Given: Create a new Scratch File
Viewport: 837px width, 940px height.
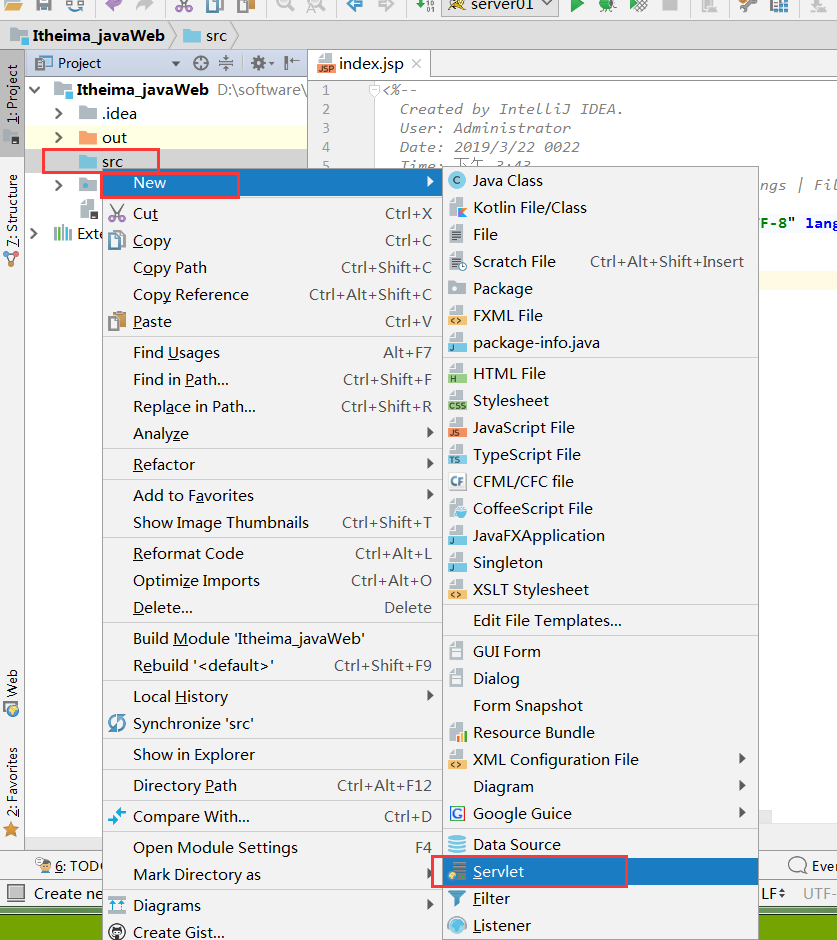Looking at the screenshot, I should 600,261.
